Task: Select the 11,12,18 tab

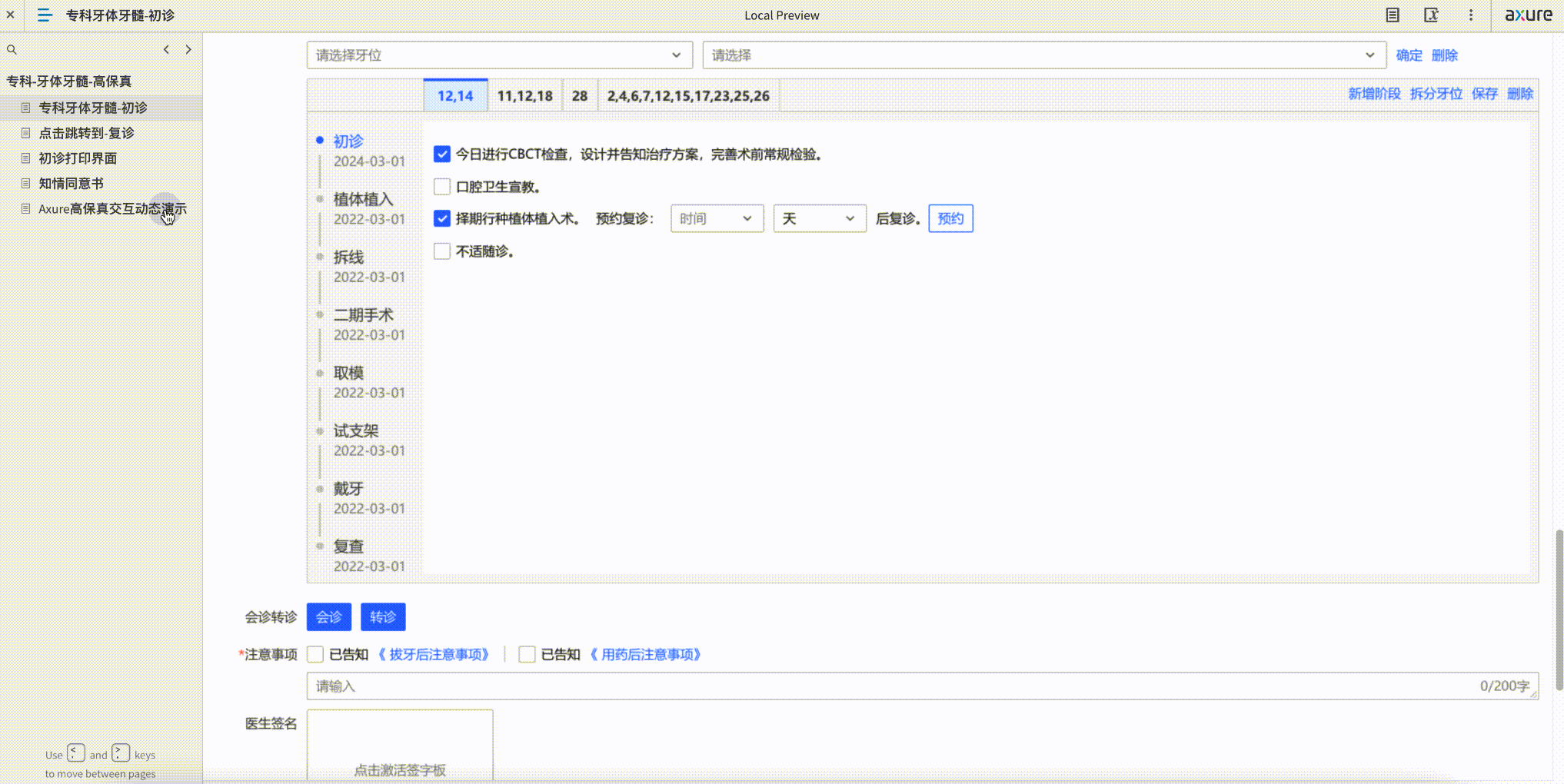Action: click(x=524, y=95)
